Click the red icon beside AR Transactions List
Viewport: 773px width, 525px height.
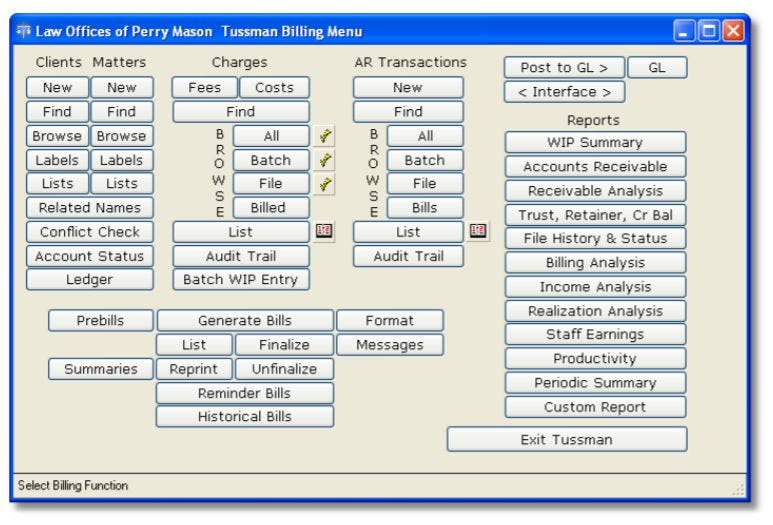click(x=478, y=231)
